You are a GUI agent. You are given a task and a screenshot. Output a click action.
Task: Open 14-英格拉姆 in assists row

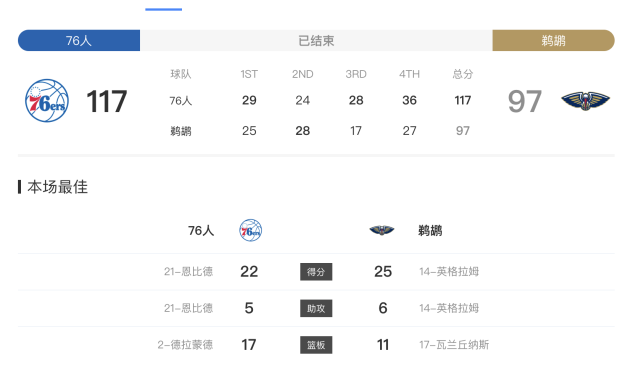point(449,308)
